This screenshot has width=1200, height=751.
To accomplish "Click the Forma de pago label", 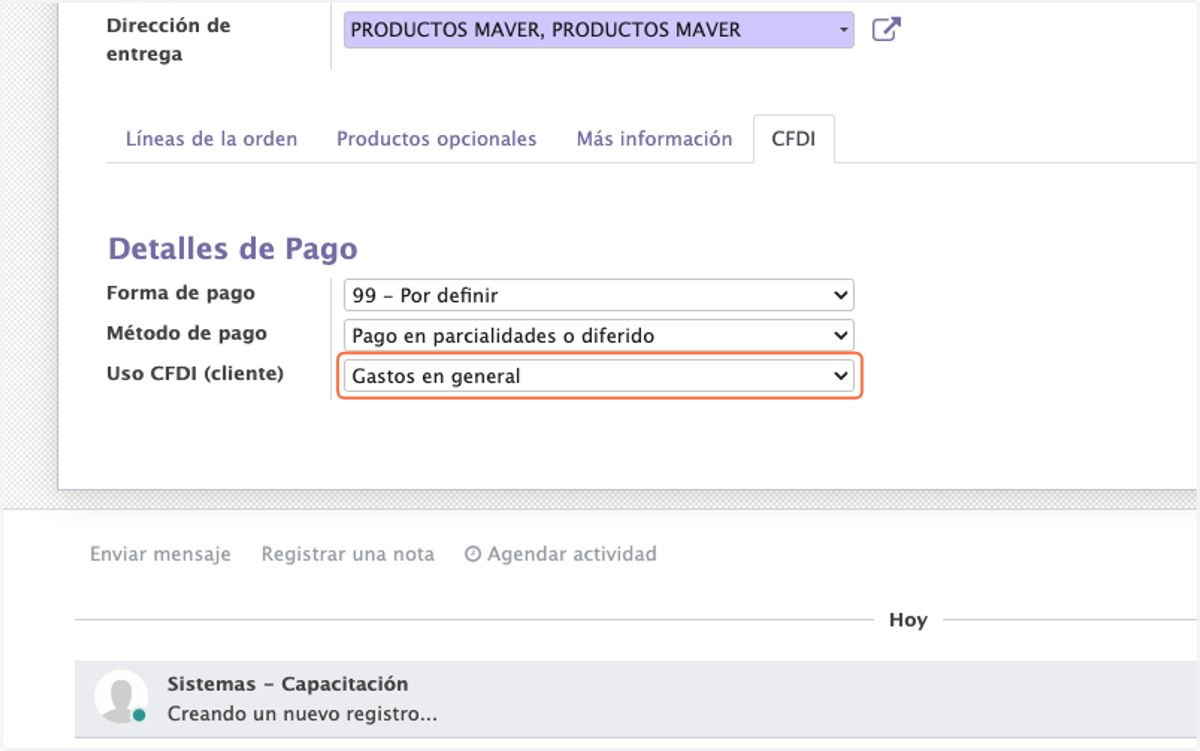I will coord(180,294).
